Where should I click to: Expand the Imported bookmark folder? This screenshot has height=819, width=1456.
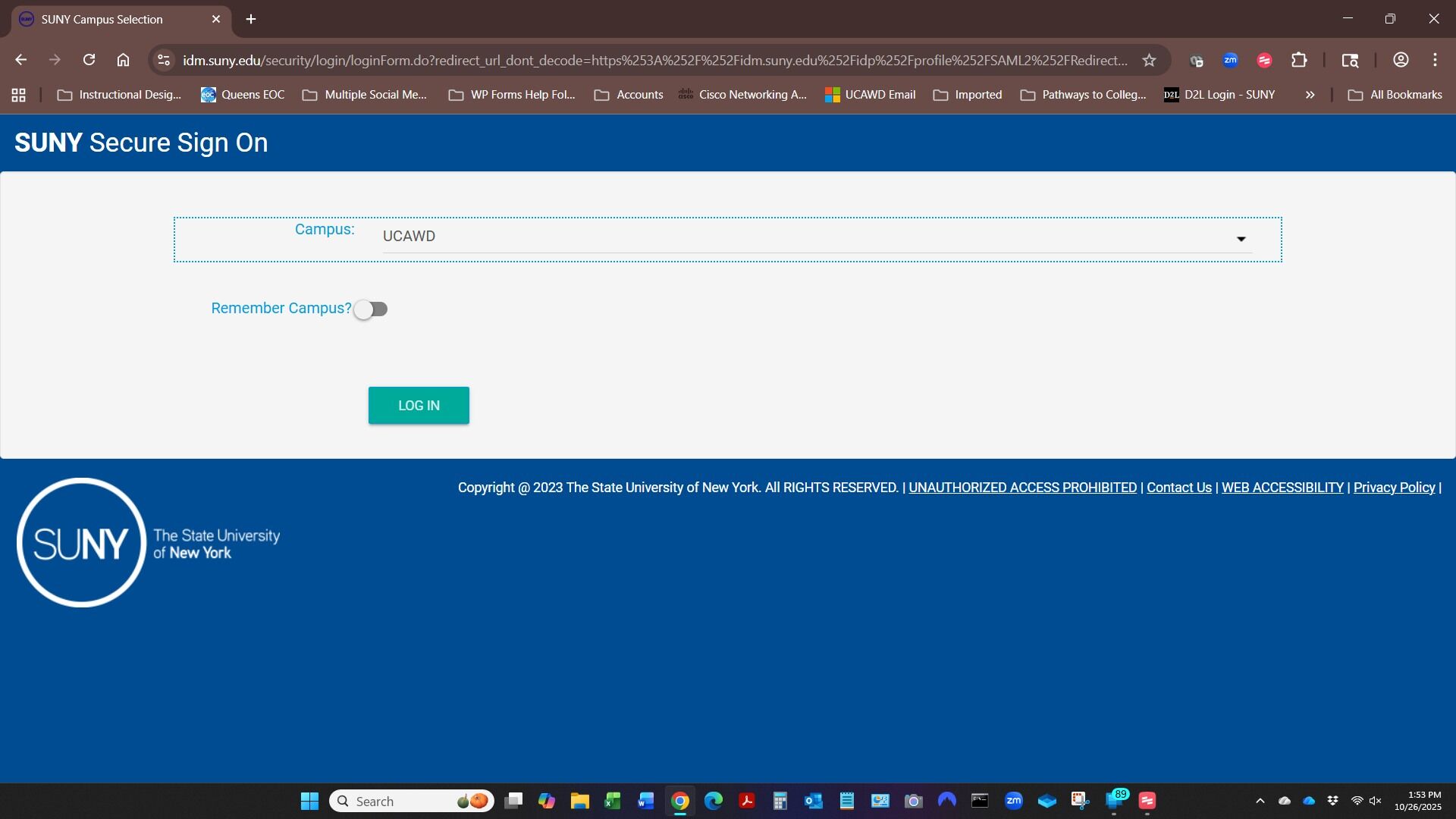point(968,95)
